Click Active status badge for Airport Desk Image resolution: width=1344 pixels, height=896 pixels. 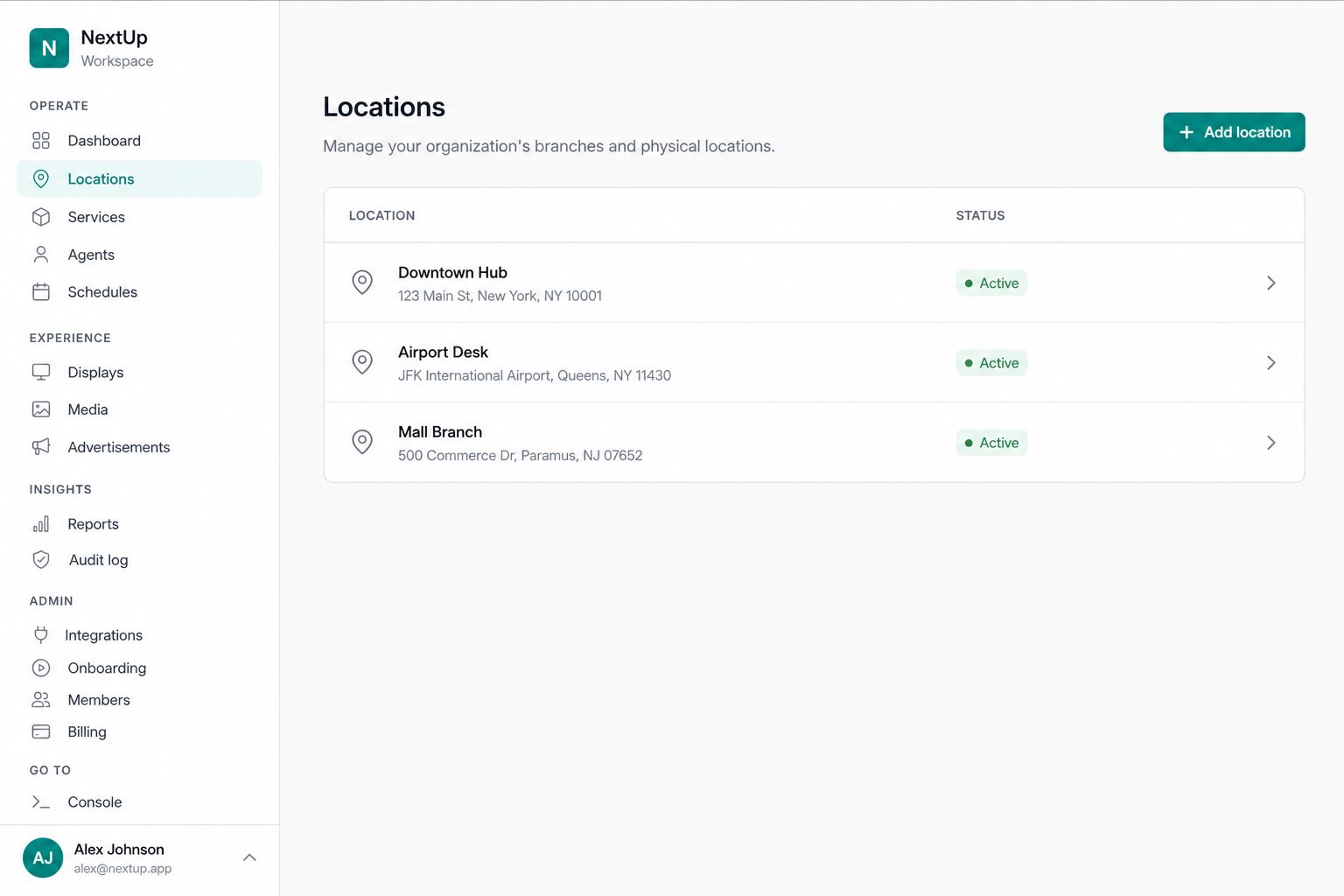tap(991, 362)
